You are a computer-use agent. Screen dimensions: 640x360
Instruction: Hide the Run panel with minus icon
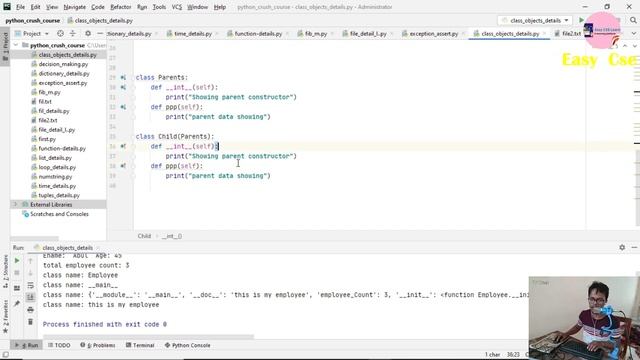[x=634, y=247]
